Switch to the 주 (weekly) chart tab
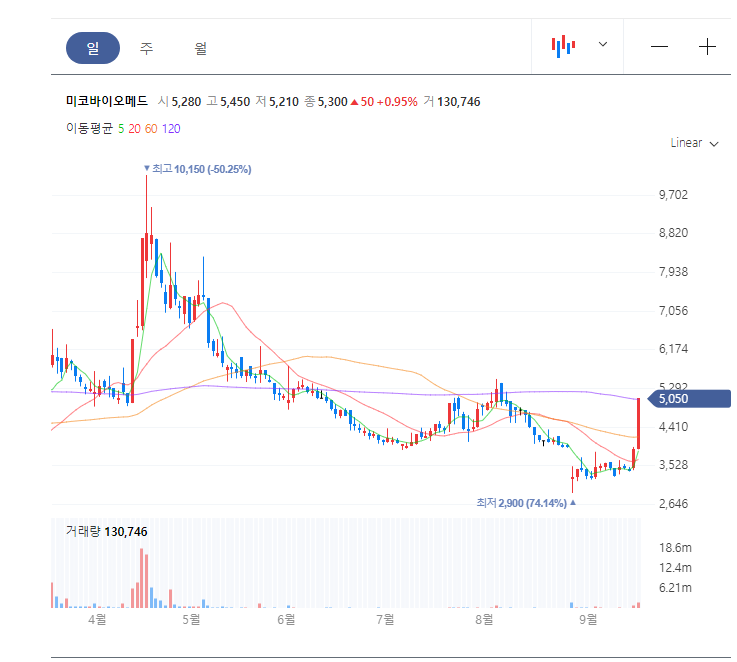 tap(146, 48)
